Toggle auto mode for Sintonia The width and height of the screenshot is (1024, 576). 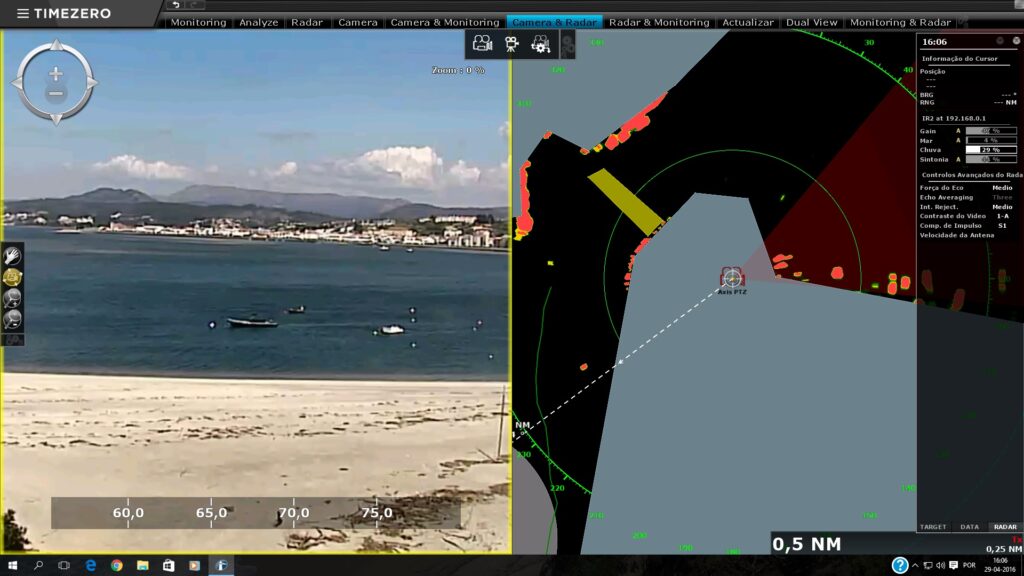point(958,159)
